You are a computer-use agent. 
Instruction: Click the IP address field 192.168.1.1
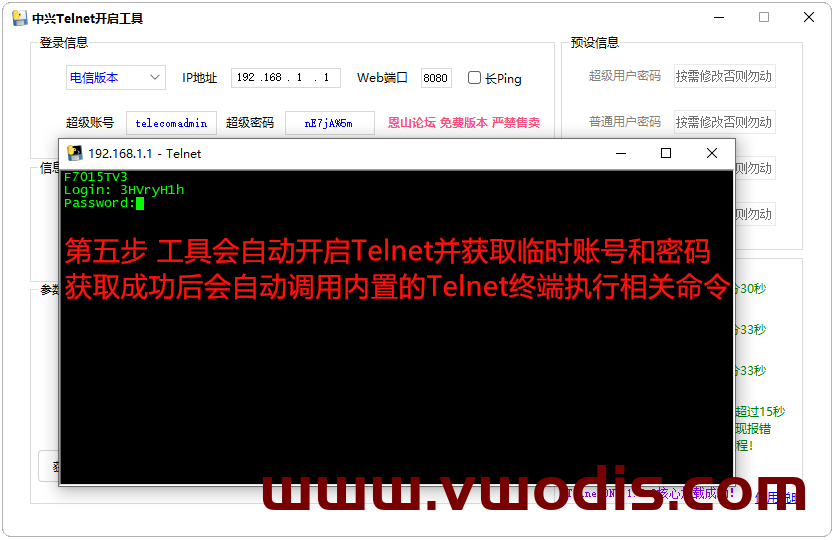(x=285, y=78)
